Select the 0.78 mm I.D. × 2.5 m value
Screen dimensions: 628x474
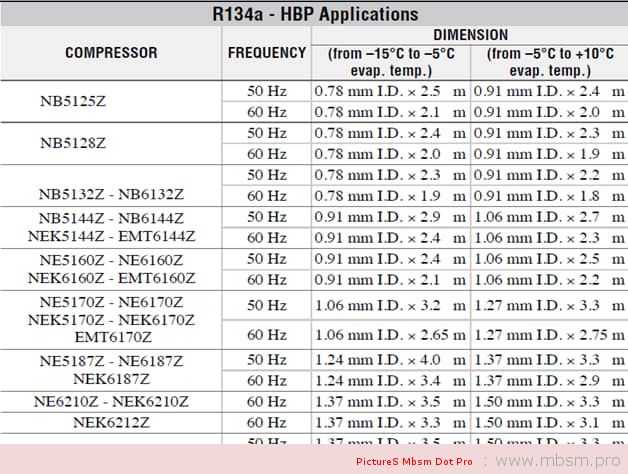coord(390,91)
